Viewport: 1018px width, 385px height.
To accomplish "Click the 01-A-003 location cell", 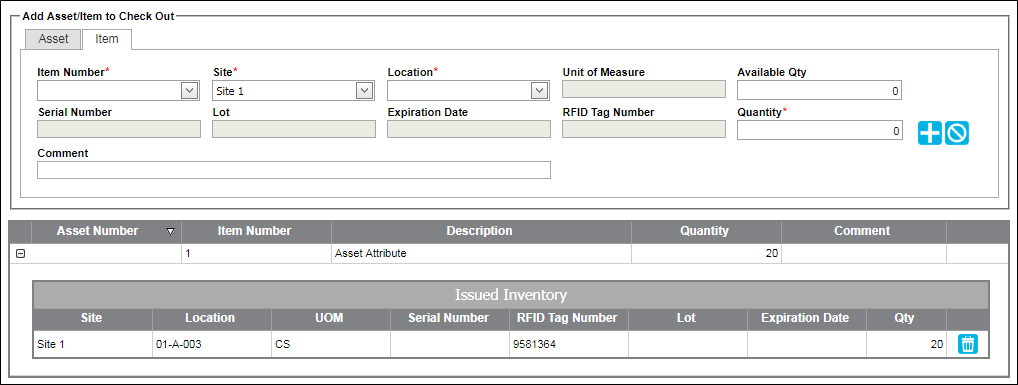I will click(x=212, y=344).
